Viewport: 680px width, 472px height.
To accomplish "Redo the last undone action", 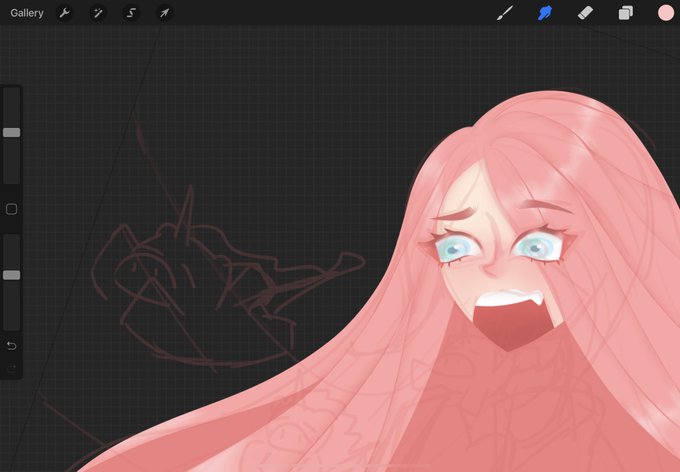I will (12, 369).
